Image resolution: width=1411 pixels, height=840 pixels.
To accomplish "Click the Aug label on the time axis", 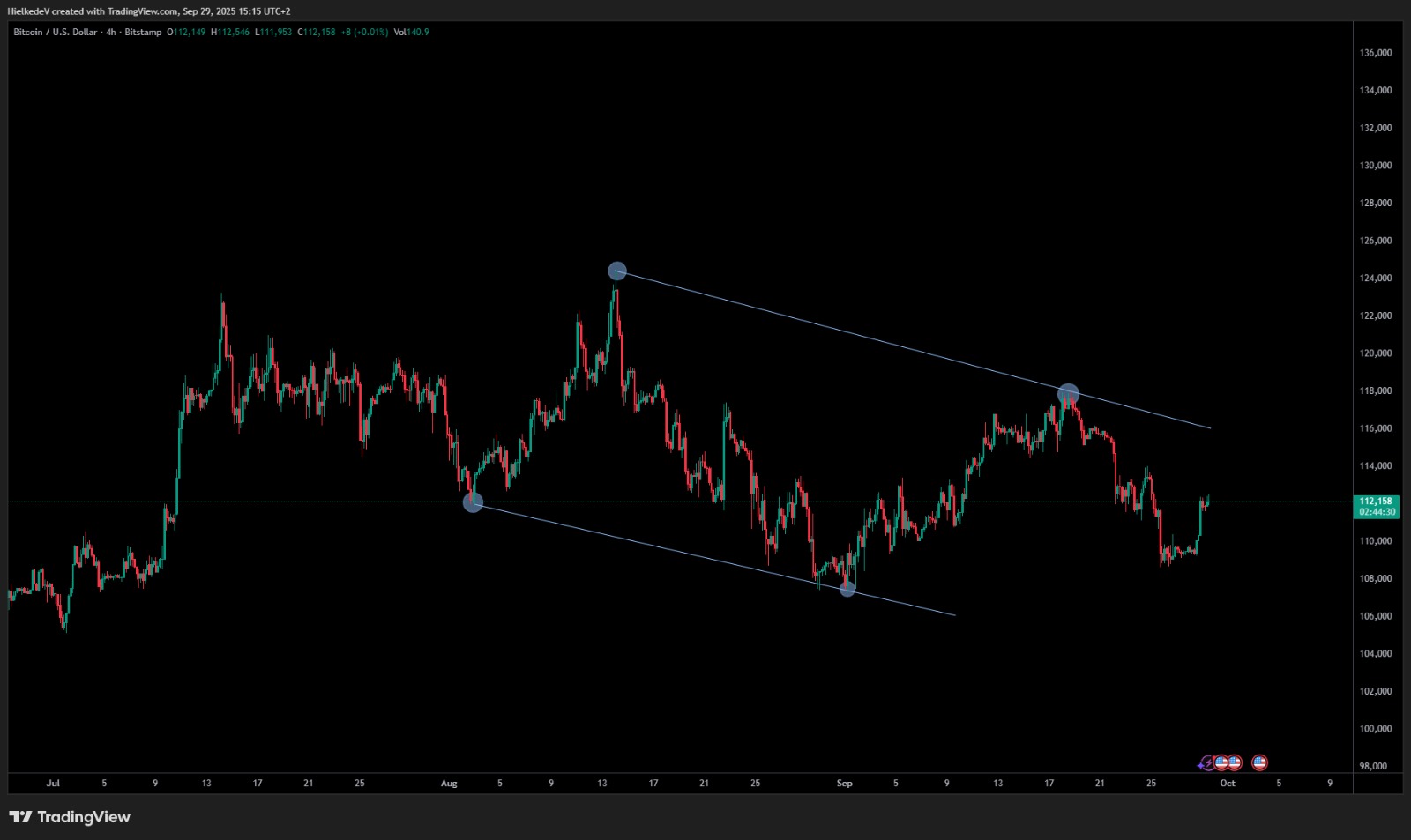I will [449, 783].
